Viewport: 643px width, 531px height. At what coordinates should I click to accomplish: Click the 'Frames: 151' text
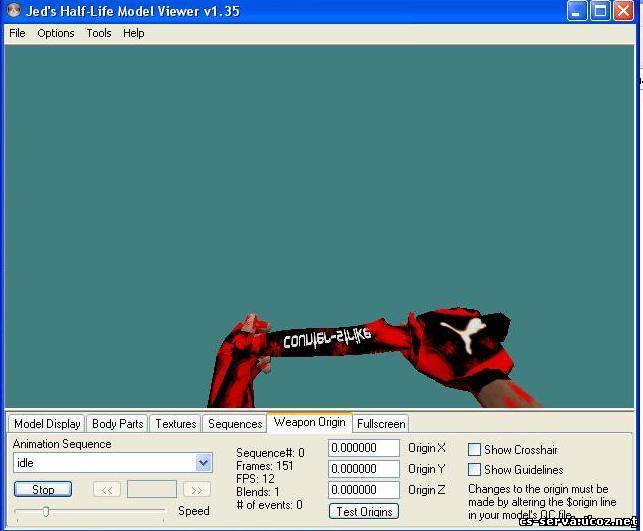tap(264, 466)
